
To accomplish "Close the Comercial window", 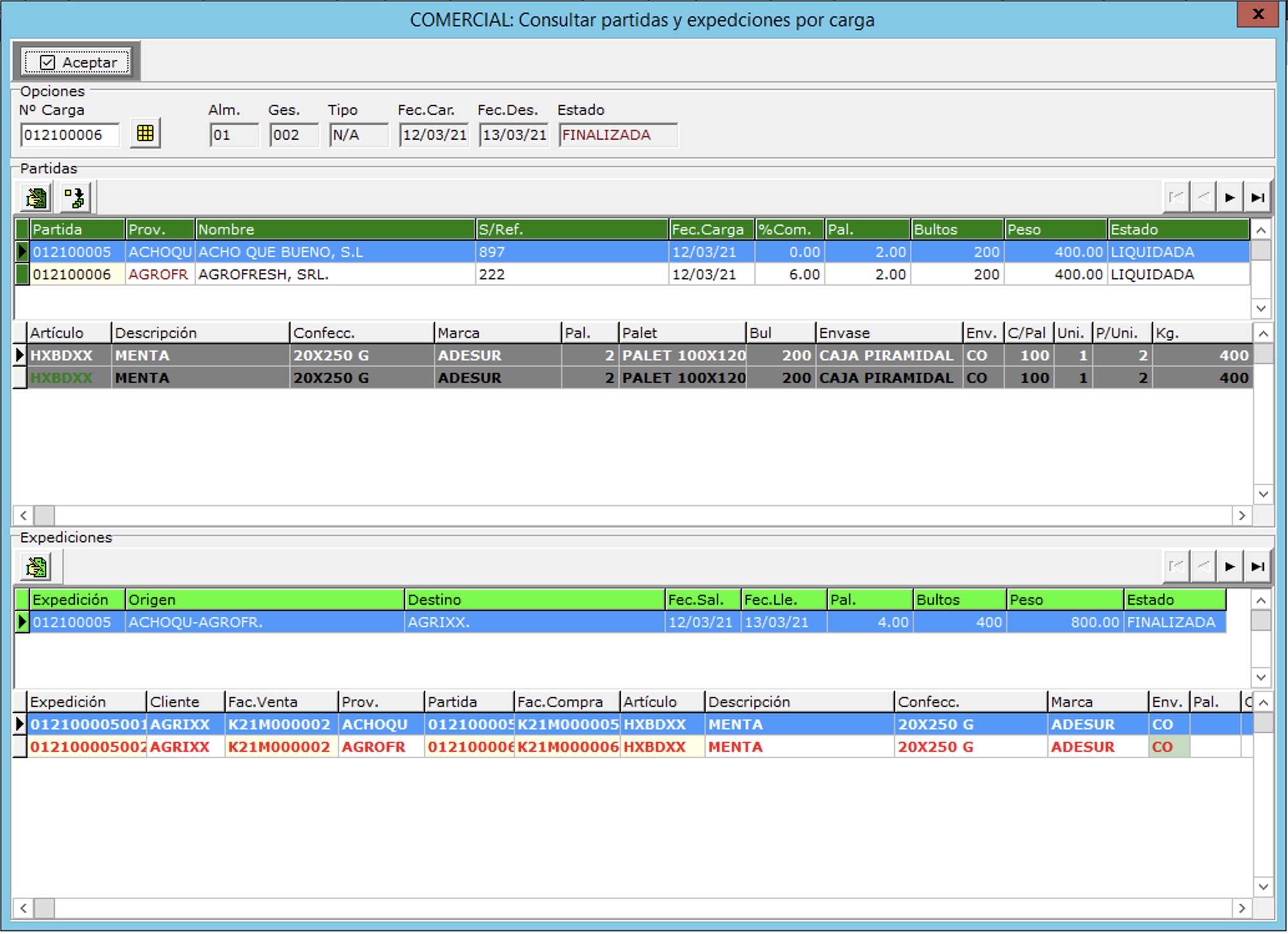I will (x=1257, y=14).
